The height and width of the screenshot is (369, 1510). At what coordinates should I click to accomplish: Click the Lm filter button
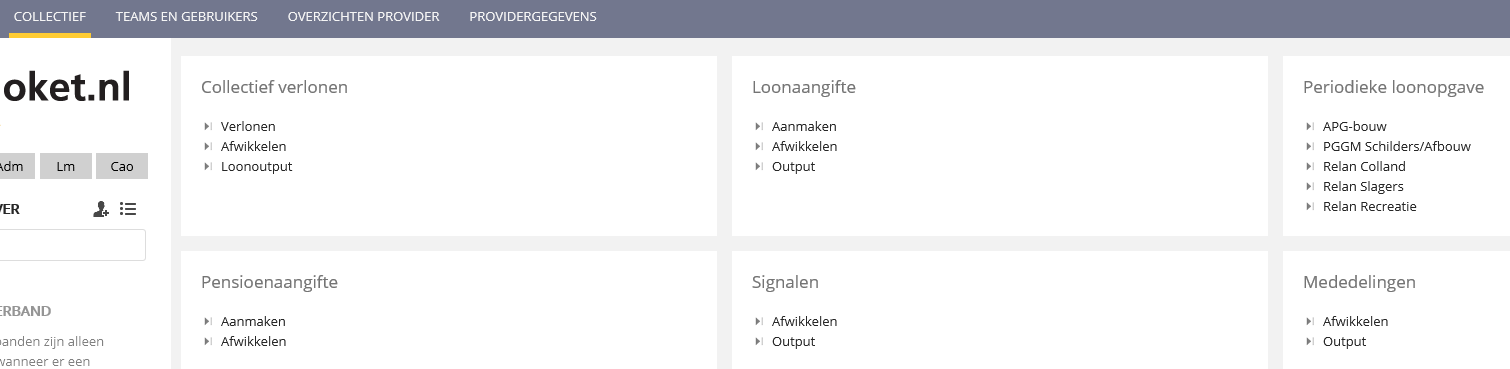click(66, 166)
